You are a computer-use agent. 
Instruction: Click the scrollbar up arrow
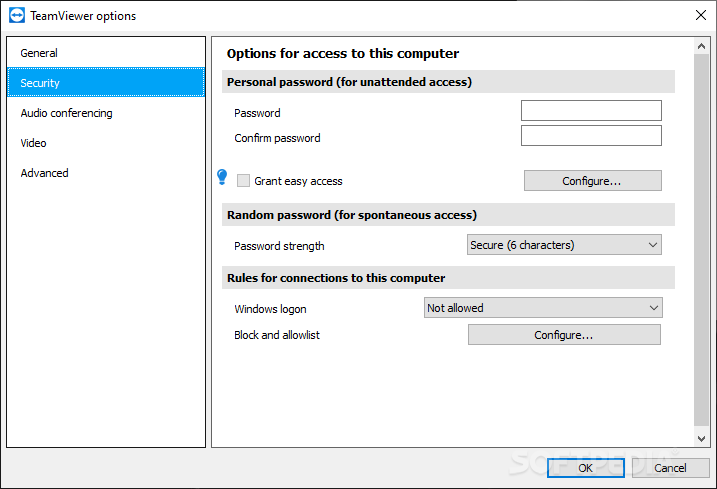tap(701, 46)
